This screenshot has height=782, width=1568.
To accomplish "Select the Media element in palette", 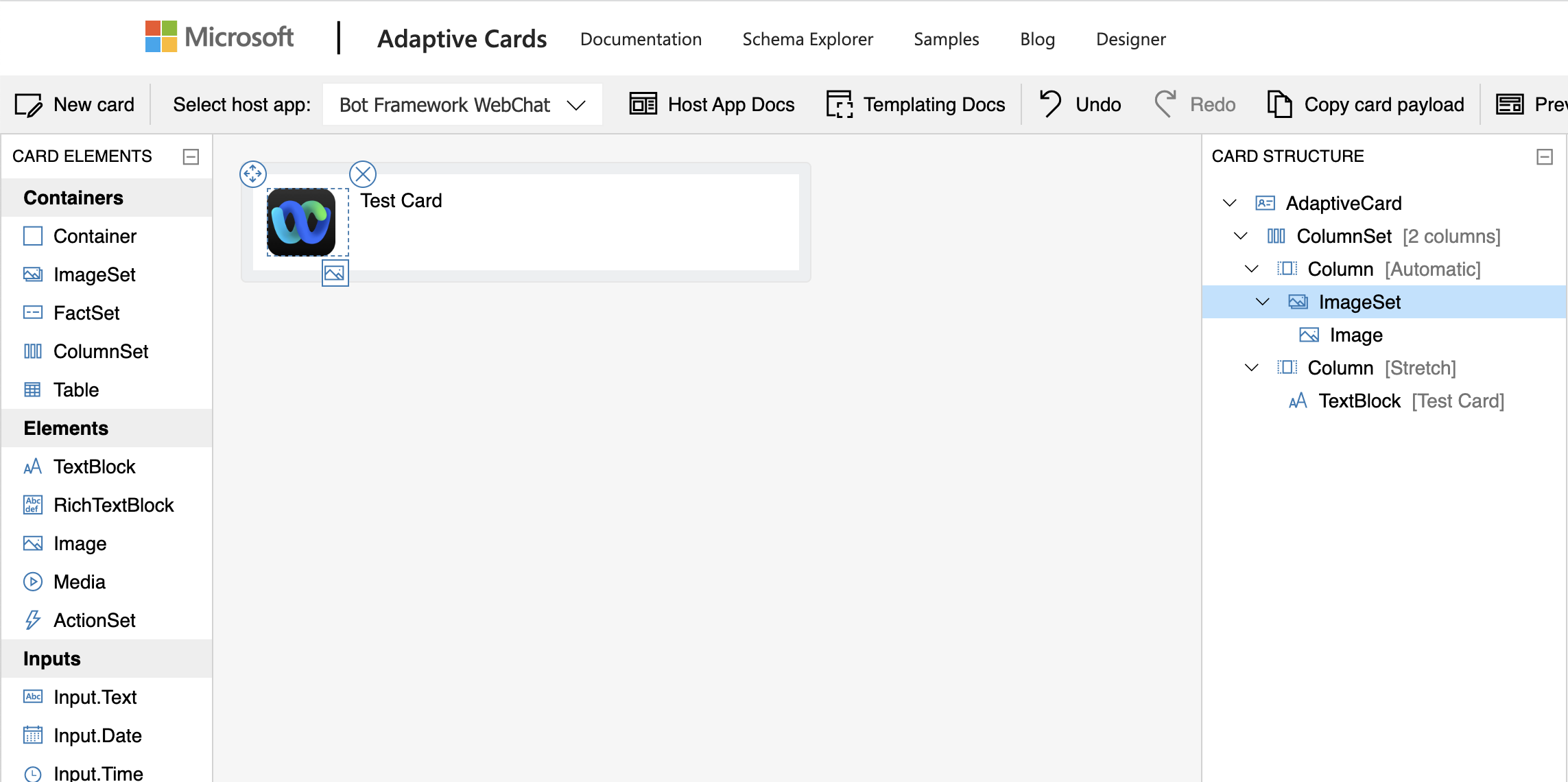I will tap(80, 582).
